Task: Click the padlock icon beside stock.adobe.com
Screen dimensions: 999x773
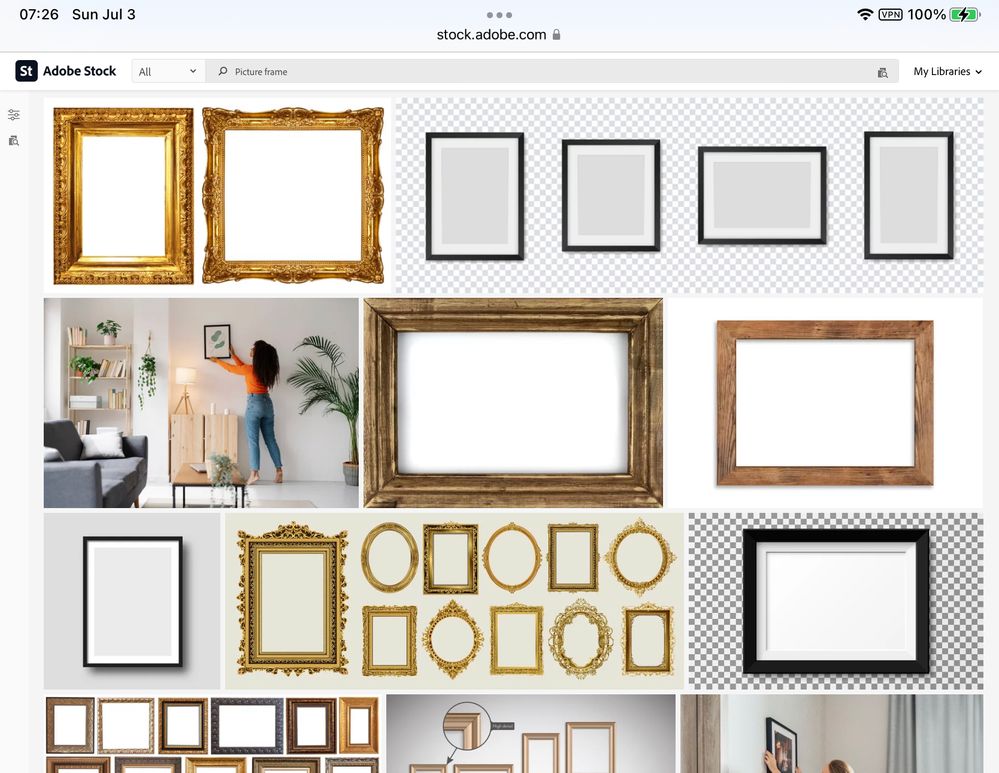Action: (x=557, y=33)
